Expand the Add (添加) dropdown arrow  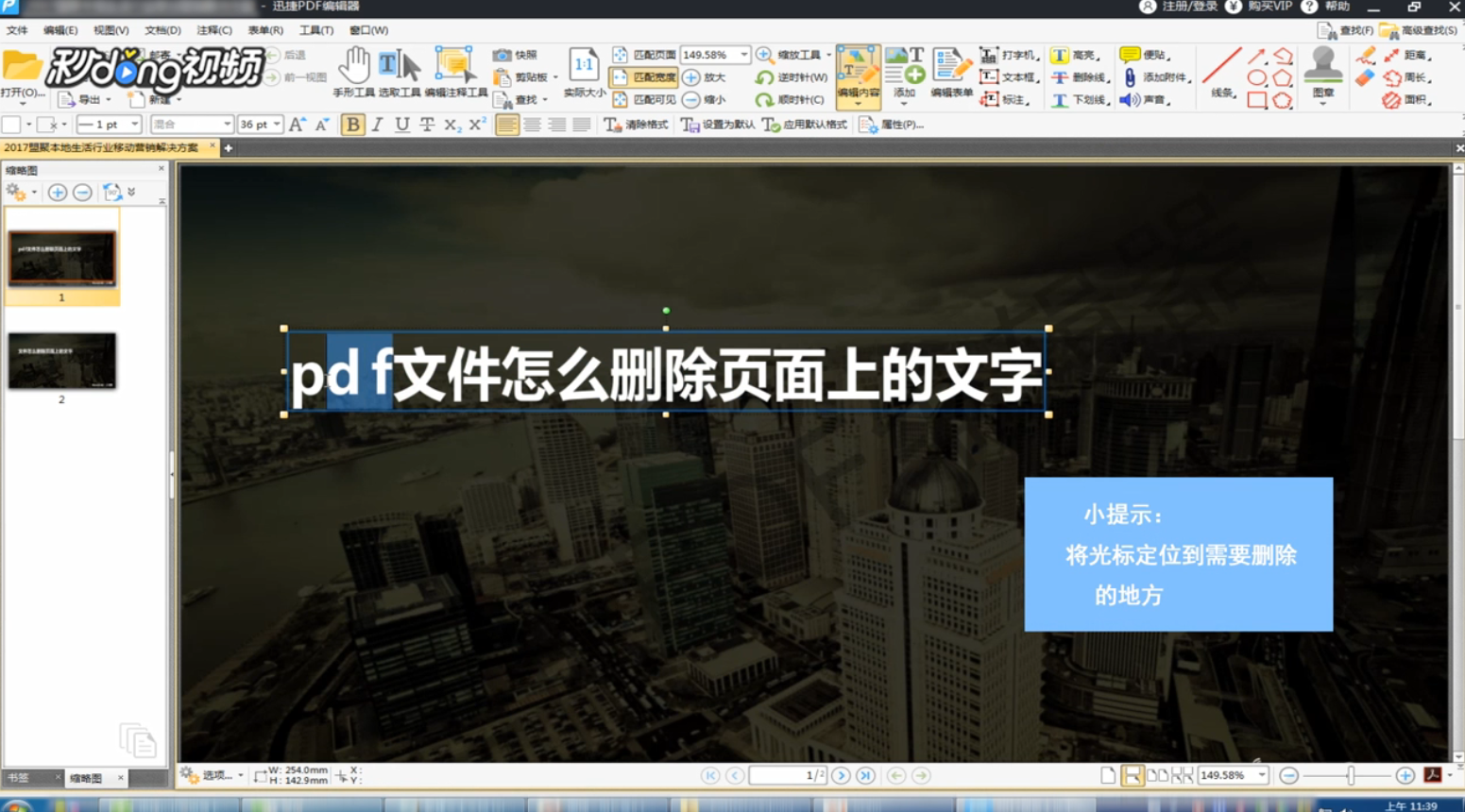[904, 104]
